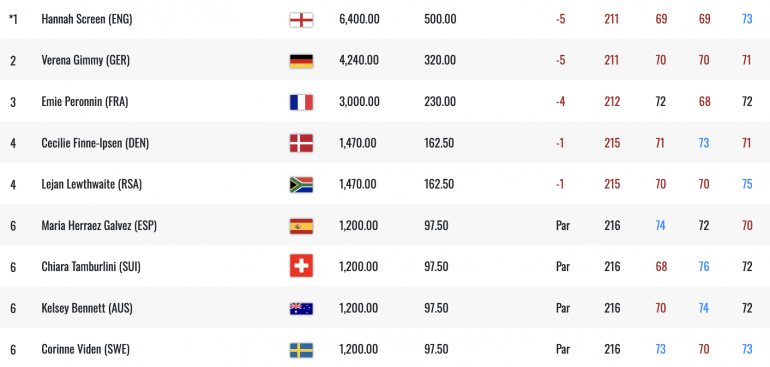
Task: Select Chiara Tamburlini (SUI) player name
Action: [91, 267]
